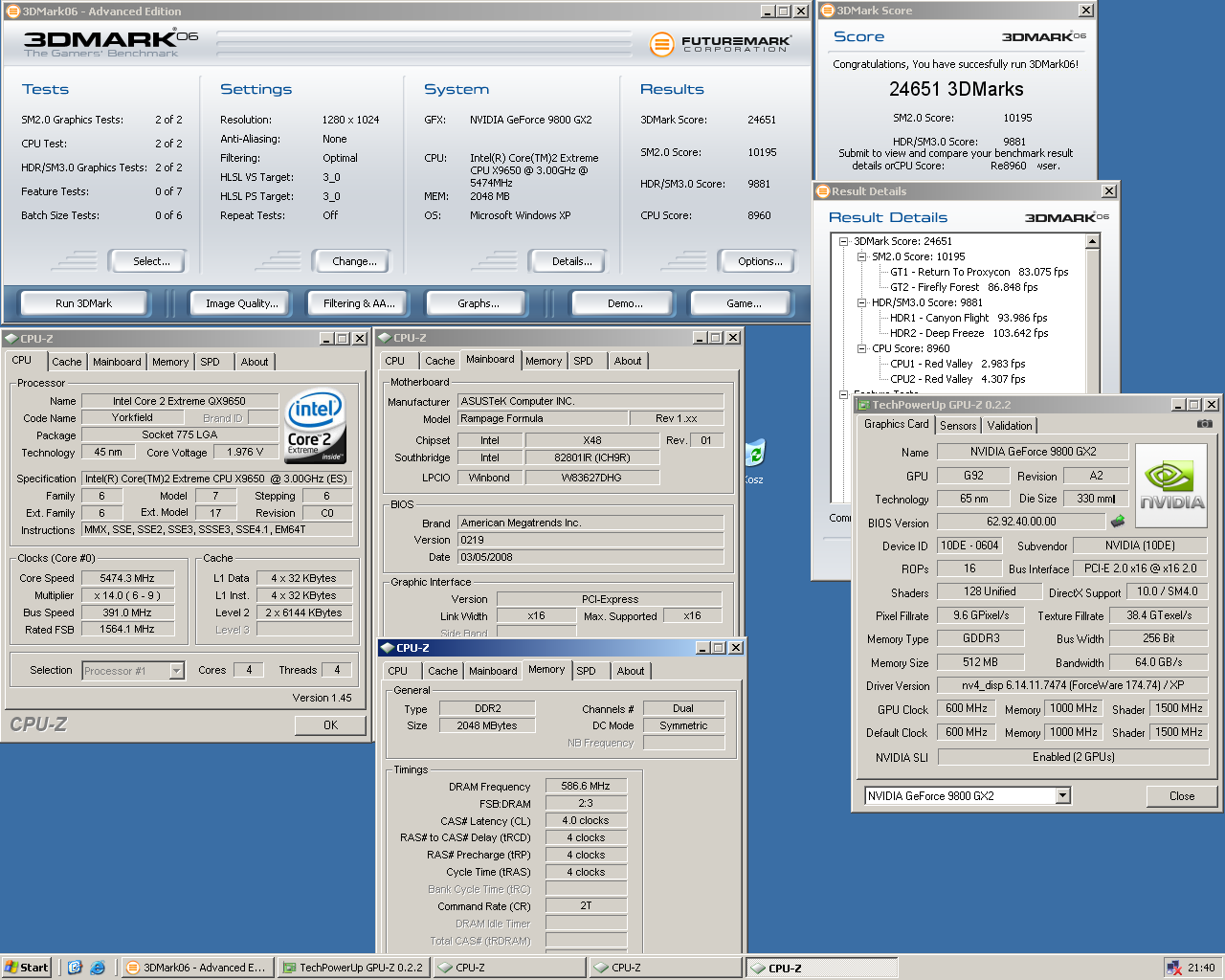
Task: Click the Futuremark Corporation logo
Action: point(720,44)
